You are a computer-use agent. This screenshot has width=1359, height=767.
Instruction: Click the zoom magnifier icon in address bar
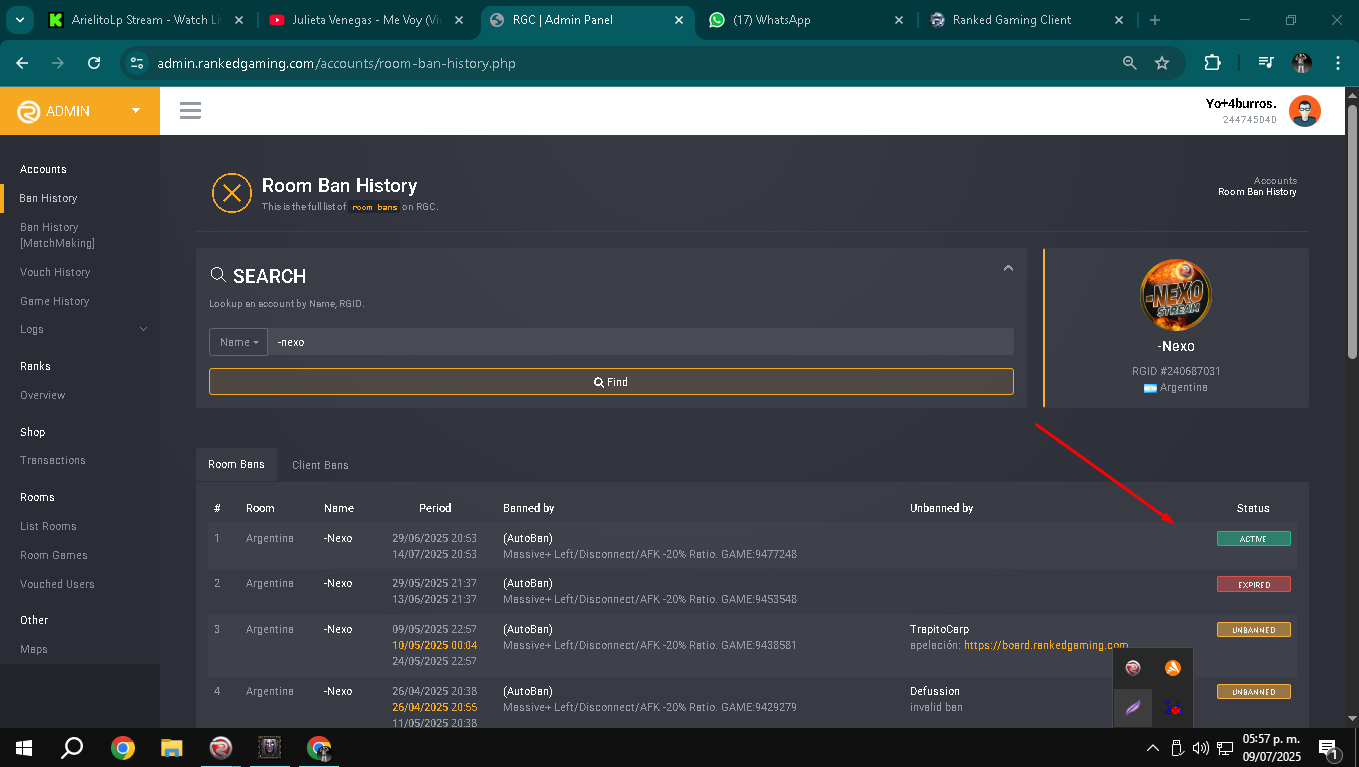coord(1130,63)
